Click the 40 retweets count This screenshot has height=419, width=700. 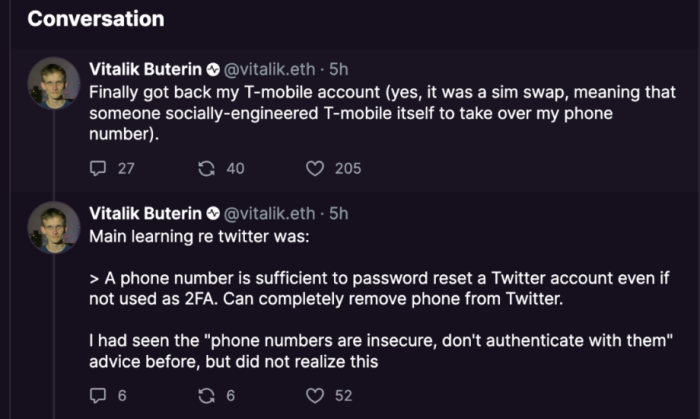[x=235, y=168]
